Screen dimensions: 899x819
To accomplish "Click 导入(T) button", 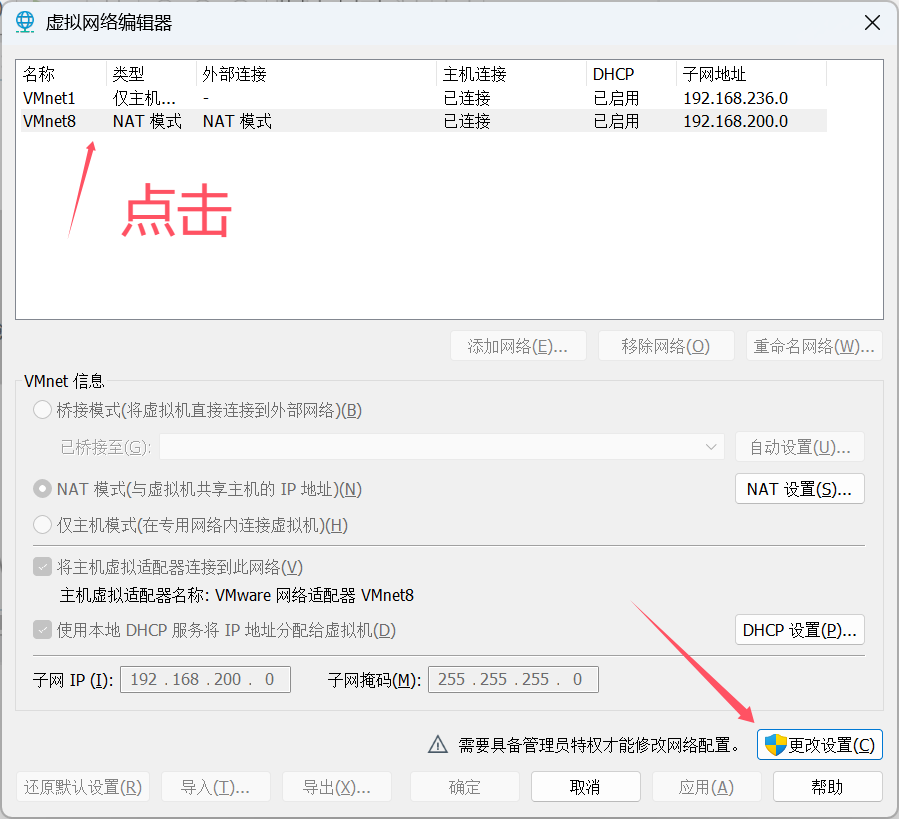I will 216,787.
